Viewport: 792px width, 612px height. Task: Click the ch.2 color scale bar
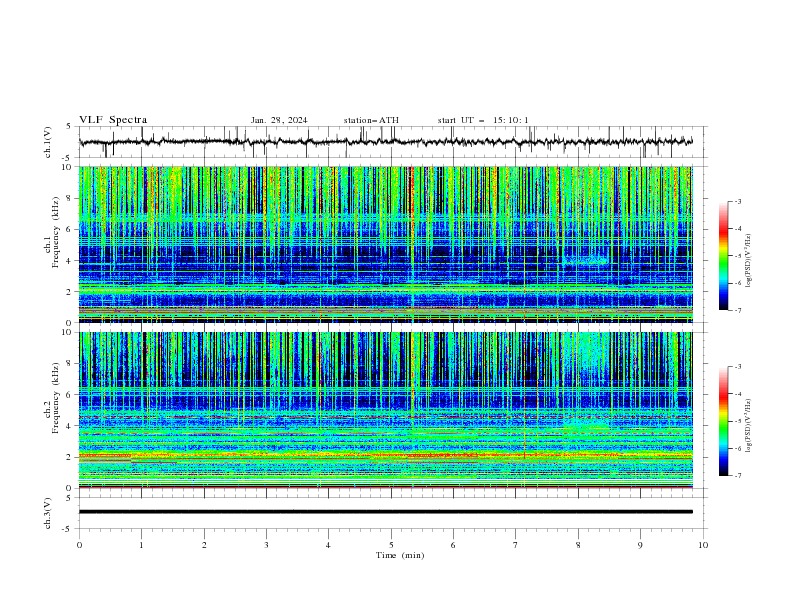[724, 421]
